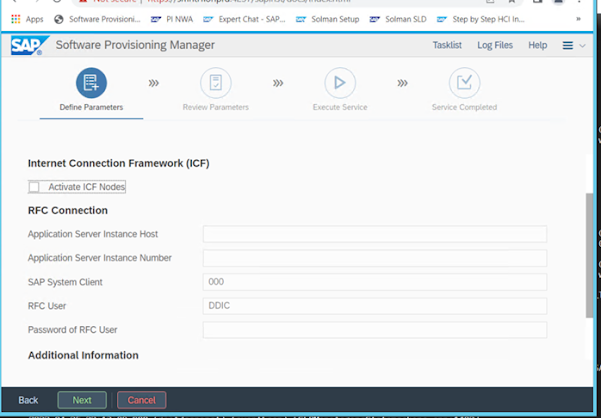Click the SAP logo
The image size is (601, 418).
30,45
